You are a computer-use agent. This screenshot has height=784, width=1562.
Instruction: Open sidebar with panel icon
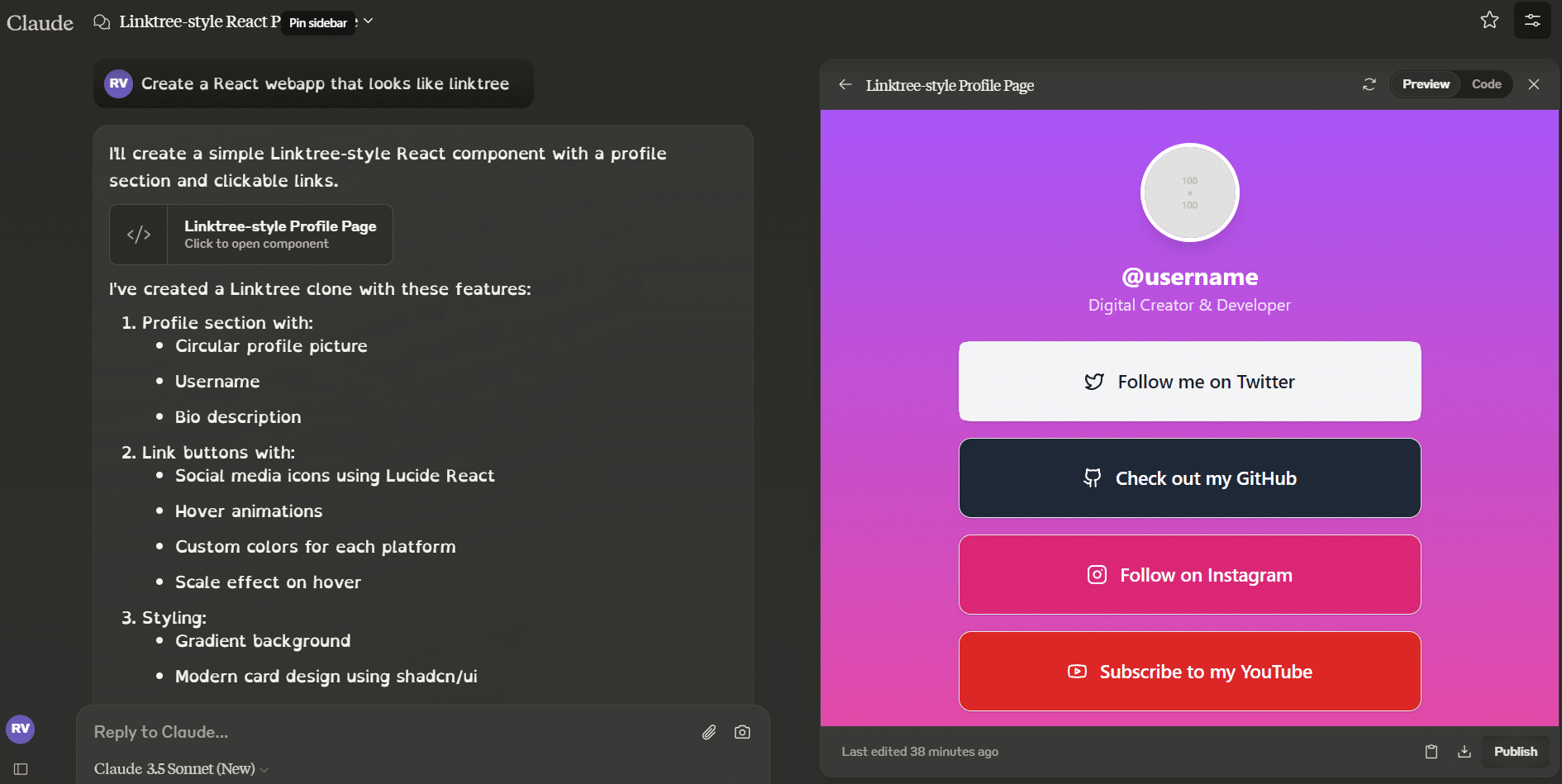pyautogui.click(x=21, y=769)
